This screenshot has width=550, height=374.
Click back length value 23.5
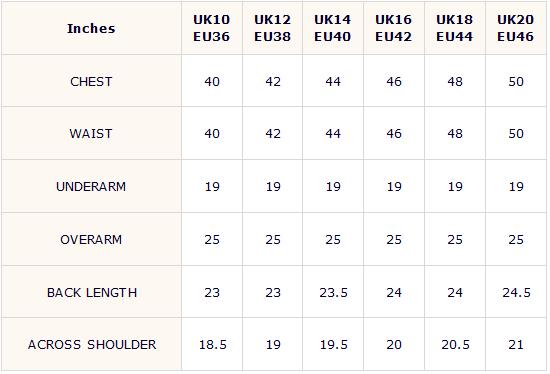333,292
